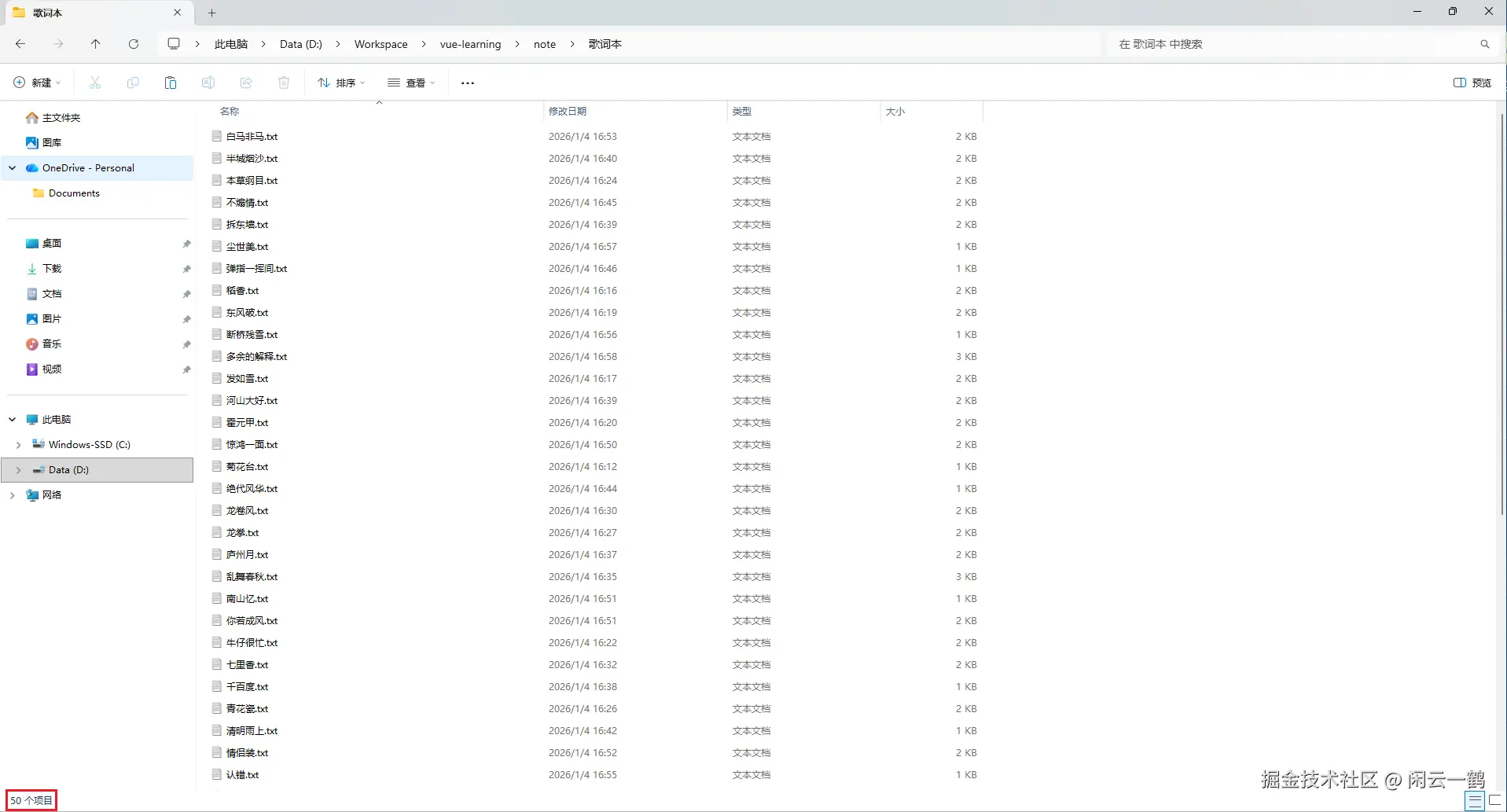The width and height of the screenshot is (1507, 812).
Task: Switch to details view in the status bar
Action: [1475, 800]
